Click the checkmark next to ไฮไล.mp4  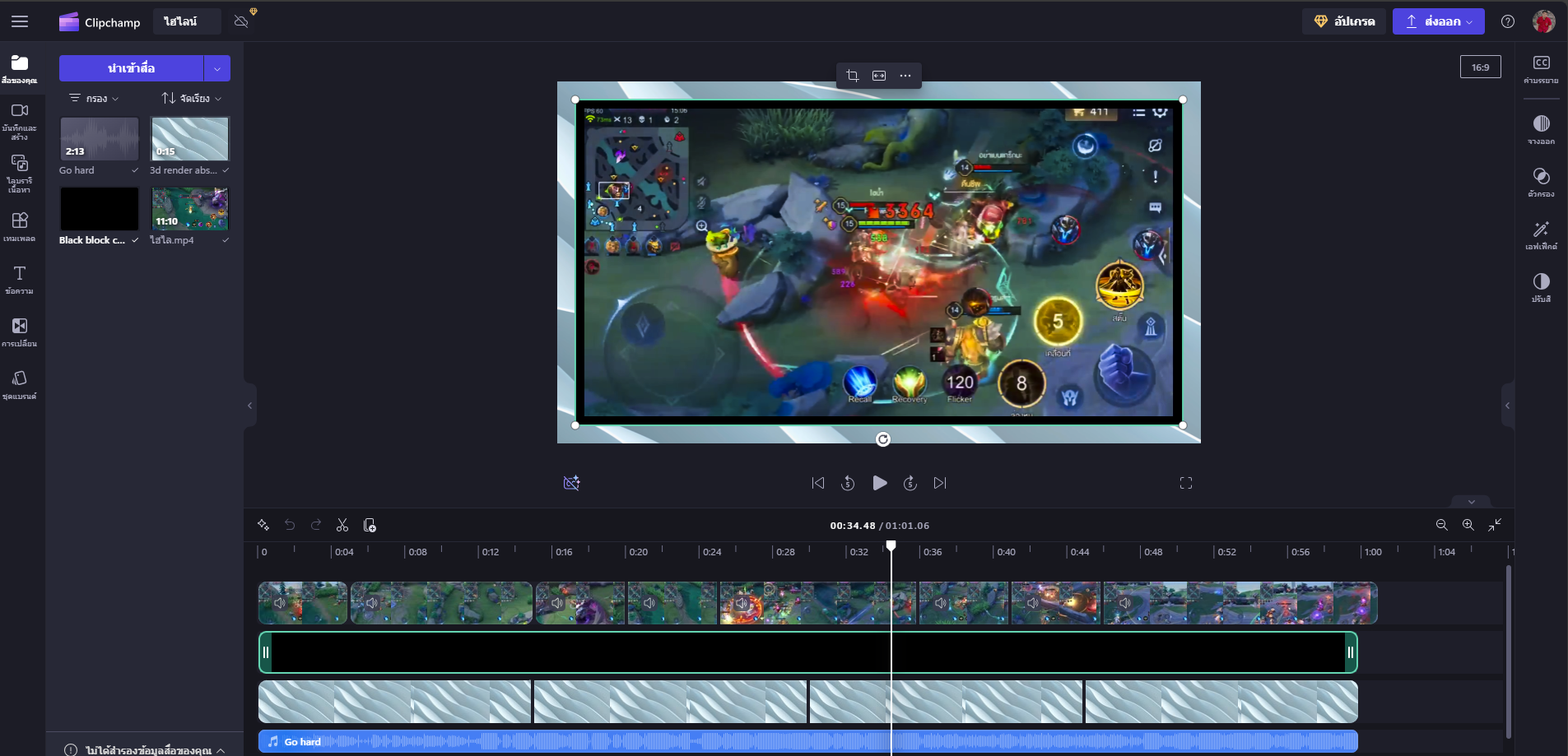coord(226,240)
